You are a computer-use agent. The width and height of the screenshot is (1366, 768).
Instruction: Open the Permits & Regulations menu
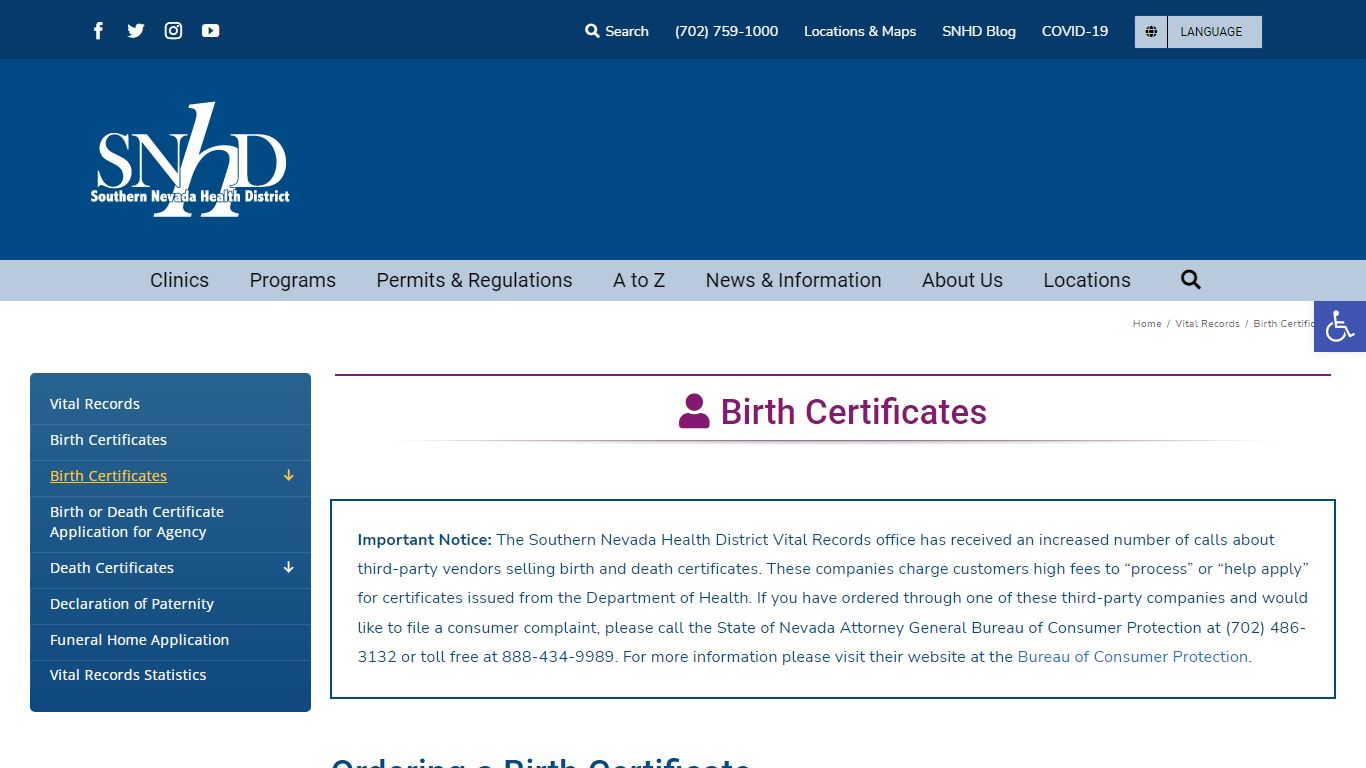[474, 280]
